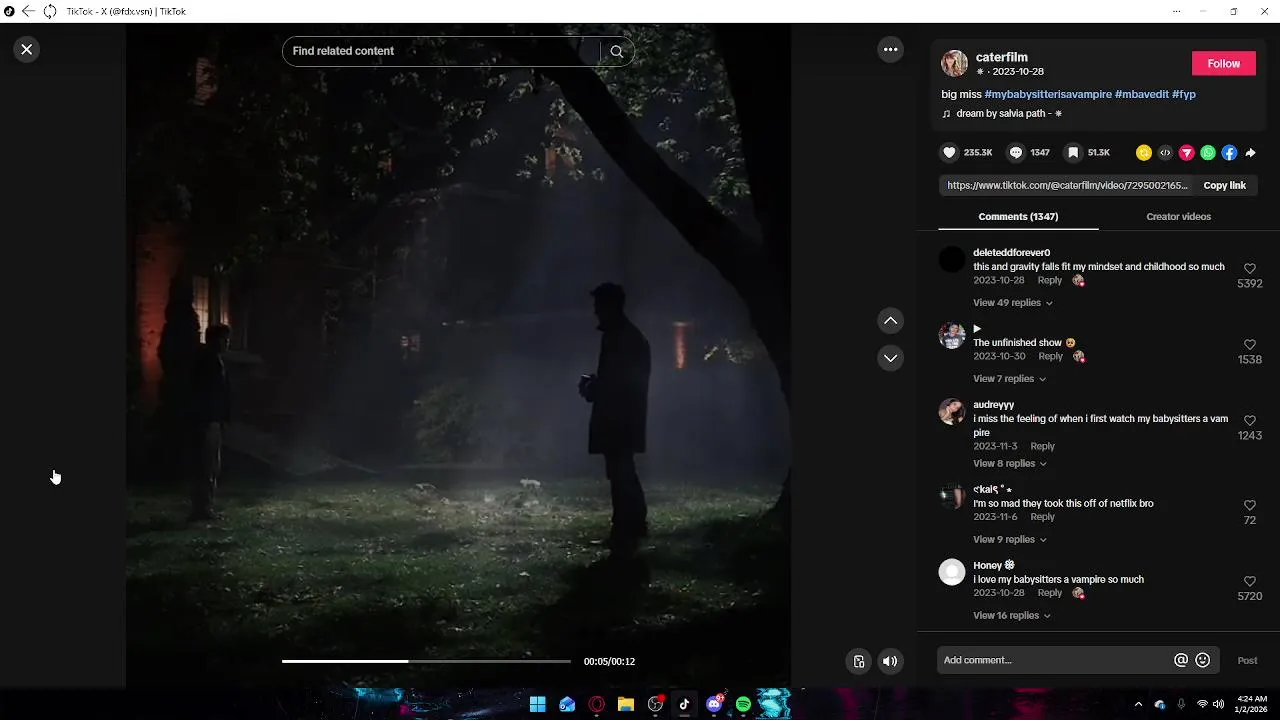Image resolution: width=1280 pixels, height=720 pixels.
Task: Like the deleteddforever0 comment
Action: click(1250, 269)
